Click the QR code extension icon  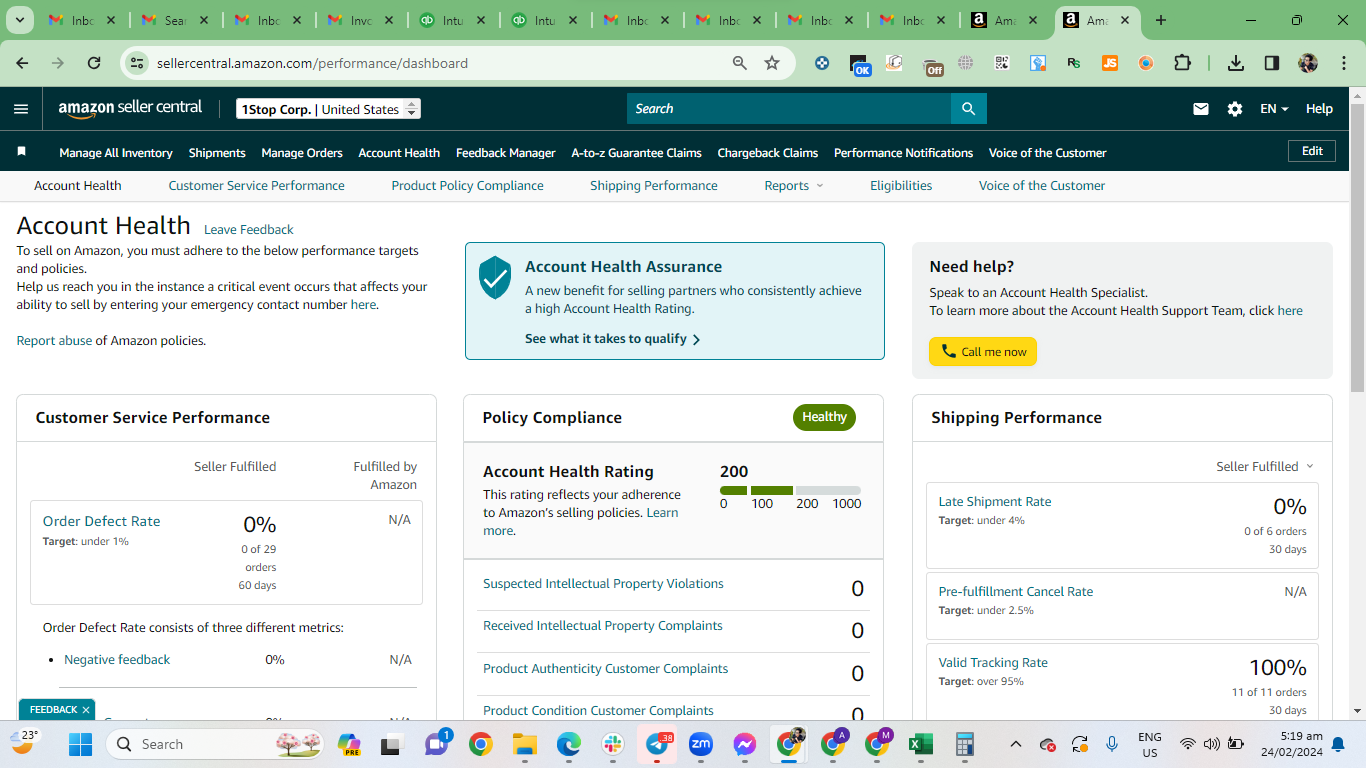pos(1002,63)
